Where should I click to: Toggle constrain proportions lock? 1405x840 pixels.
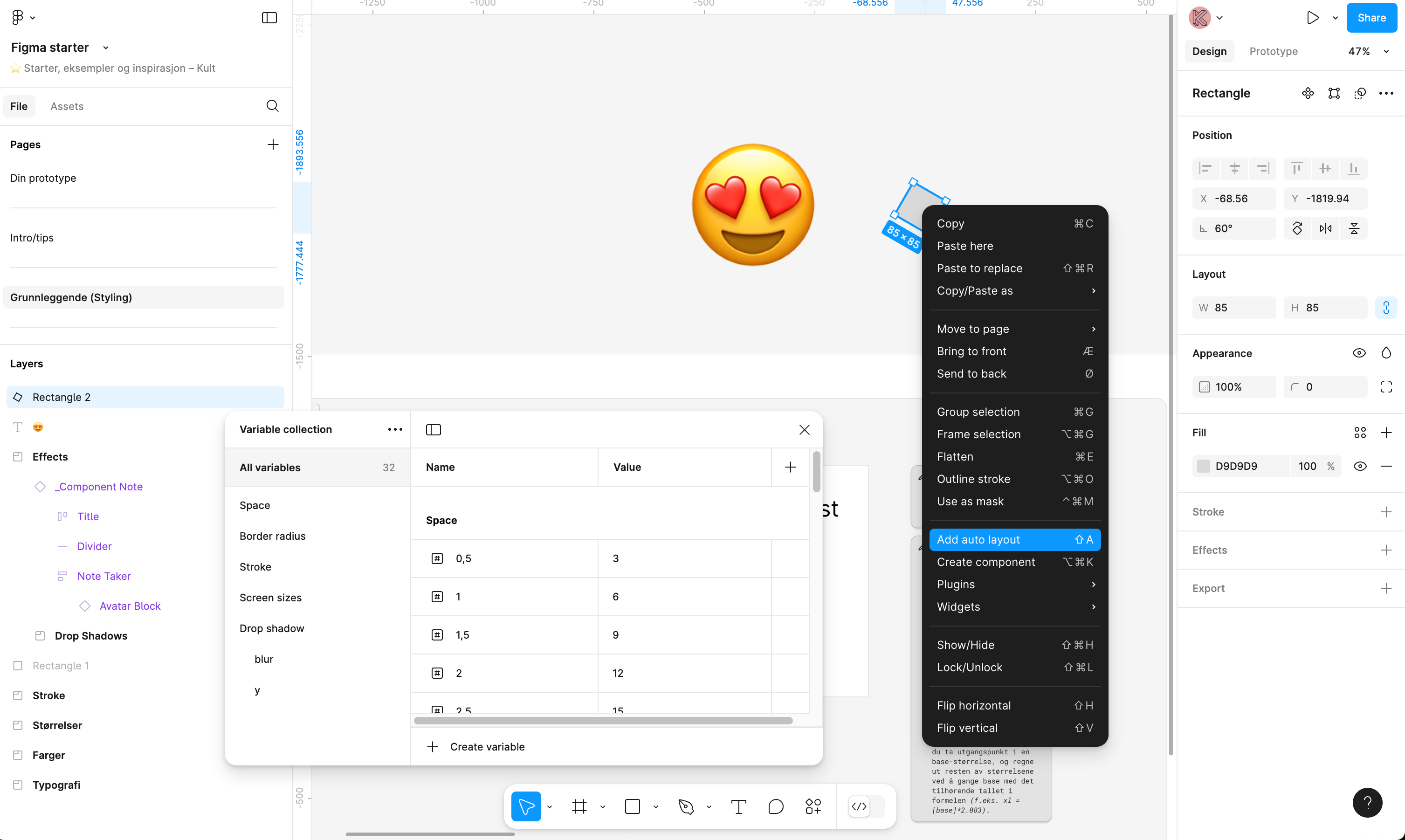[1386, 307]
